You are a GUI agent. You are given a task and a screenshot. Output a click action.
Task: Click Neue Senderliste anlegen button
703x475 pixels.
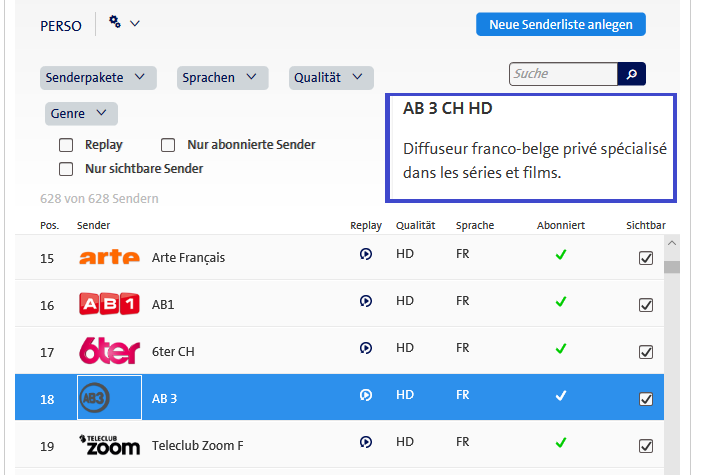(x=561, y=24)
